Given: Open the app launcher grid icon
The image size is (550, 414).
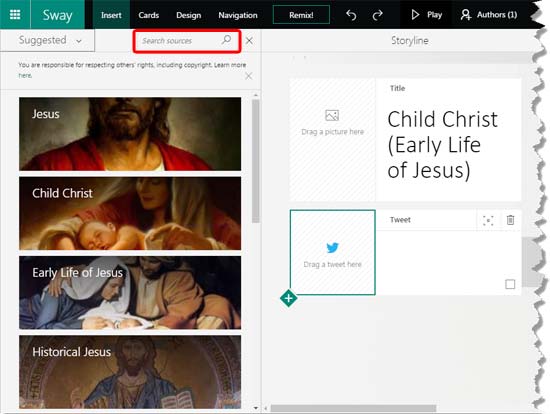Looking at the screenshot, I should point(15,14).
